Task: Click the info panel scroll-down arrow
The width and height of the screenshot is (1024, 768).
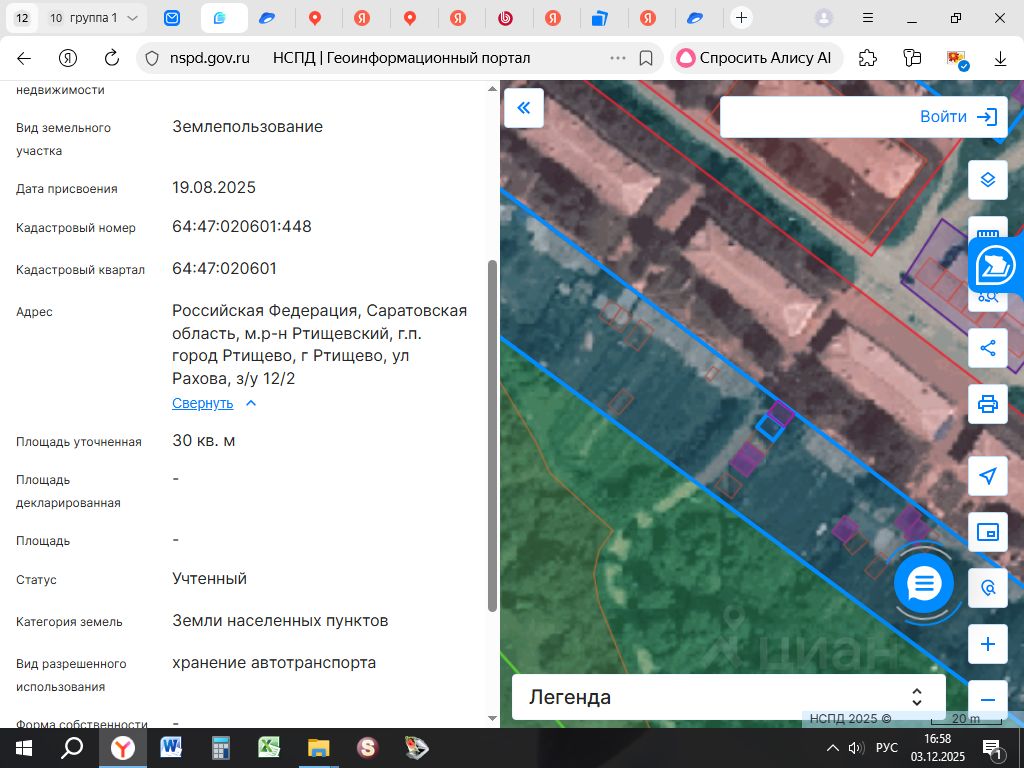Action: (492, 718)
